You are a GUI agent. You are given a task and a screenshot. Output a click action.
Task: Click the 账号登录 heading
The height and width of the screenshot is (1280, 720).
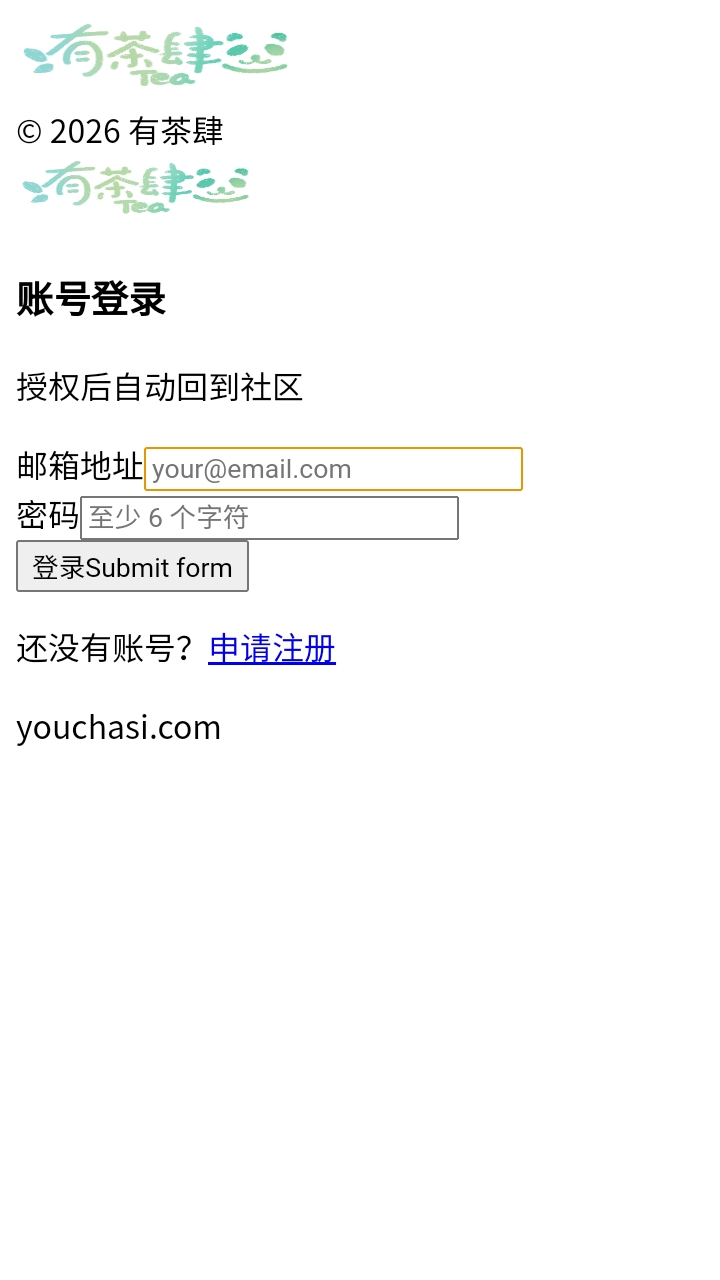pos(91,299)
